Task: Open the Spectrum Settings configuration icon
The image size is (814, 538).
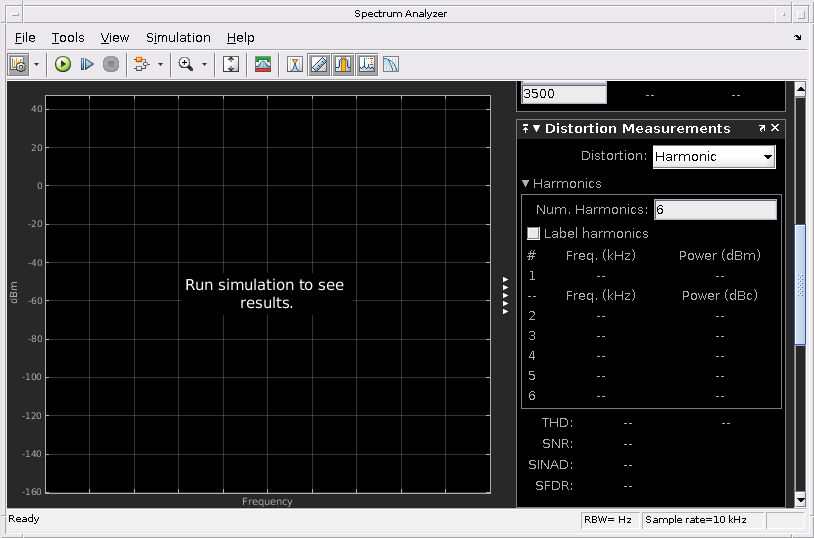Action: (18, 64)
